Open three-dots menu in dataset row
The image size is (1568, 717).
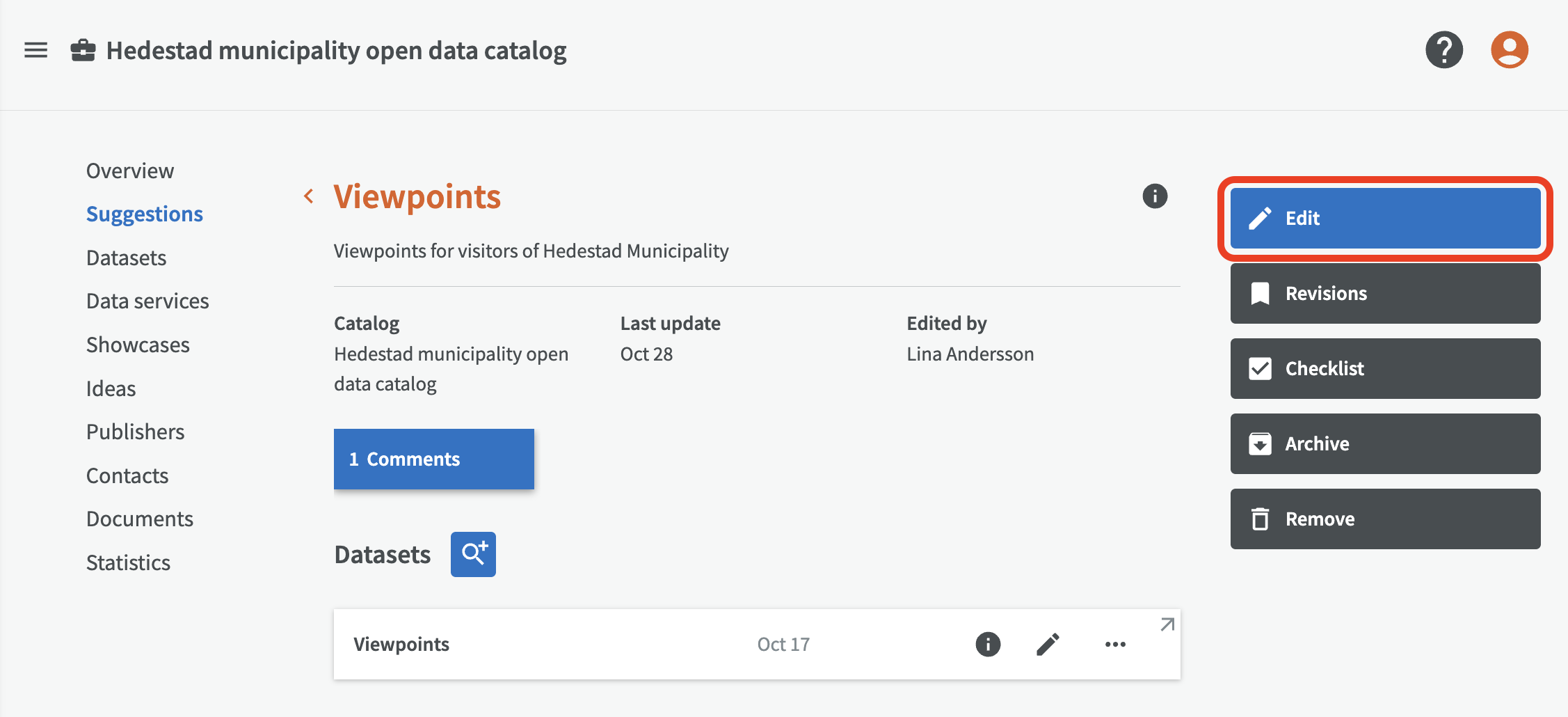(x=1115, y=645)
